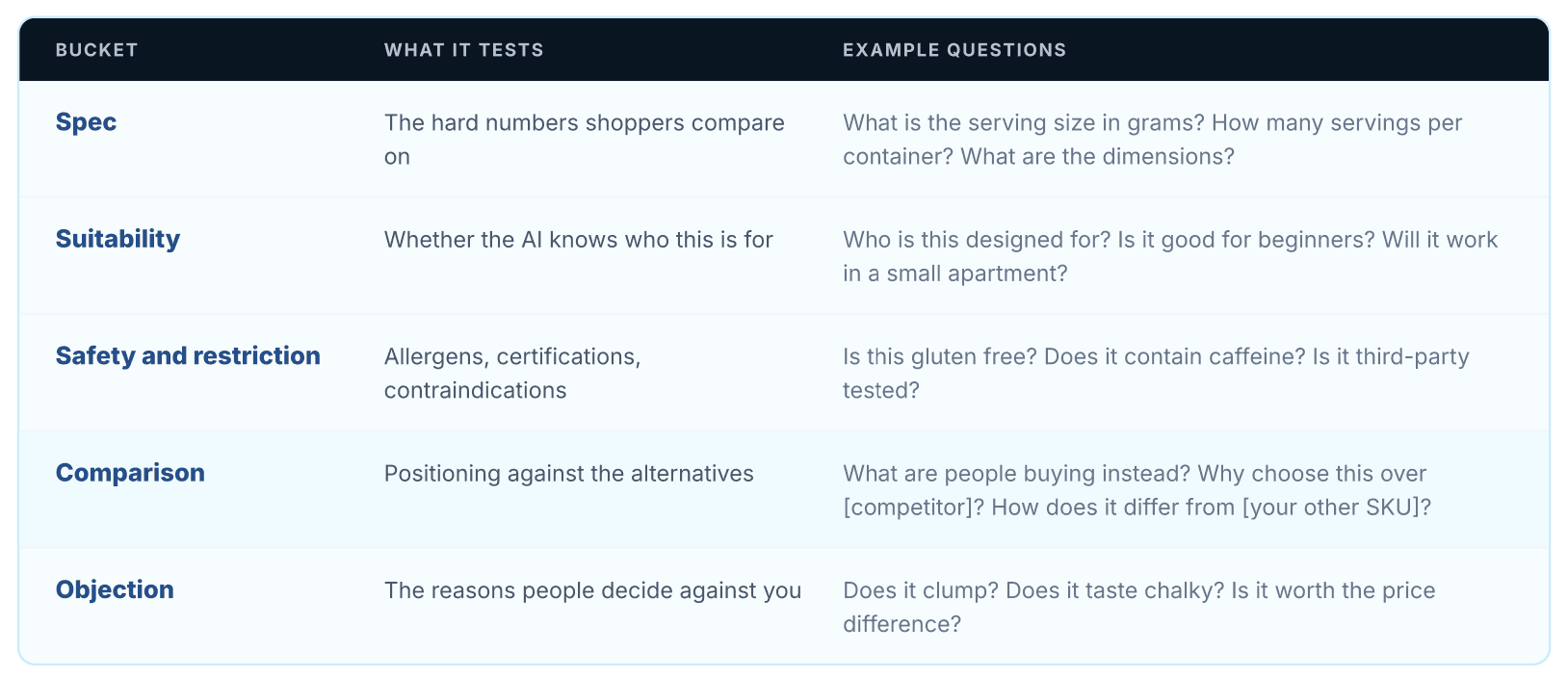Select the Comparison bucket label
The width and height of the screenshot is (1568, 678).
tap(130, 473)
